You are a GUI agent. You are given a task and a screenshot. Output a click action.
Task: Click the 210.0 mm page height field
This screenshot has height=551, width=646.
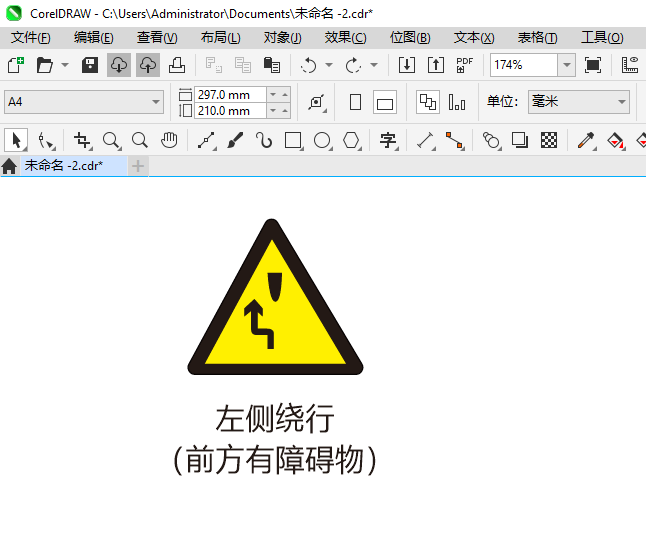point(230,111)
